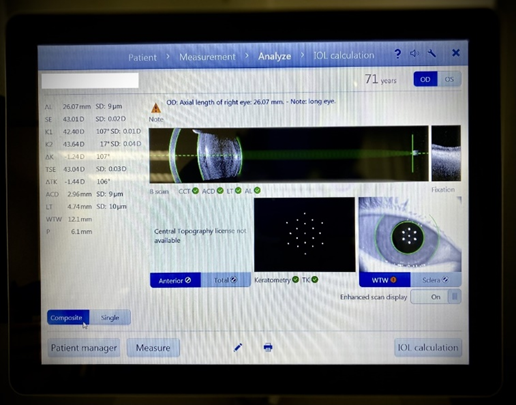
Task: Open the keratometry dot pattern image
Action: pos(305,235)
